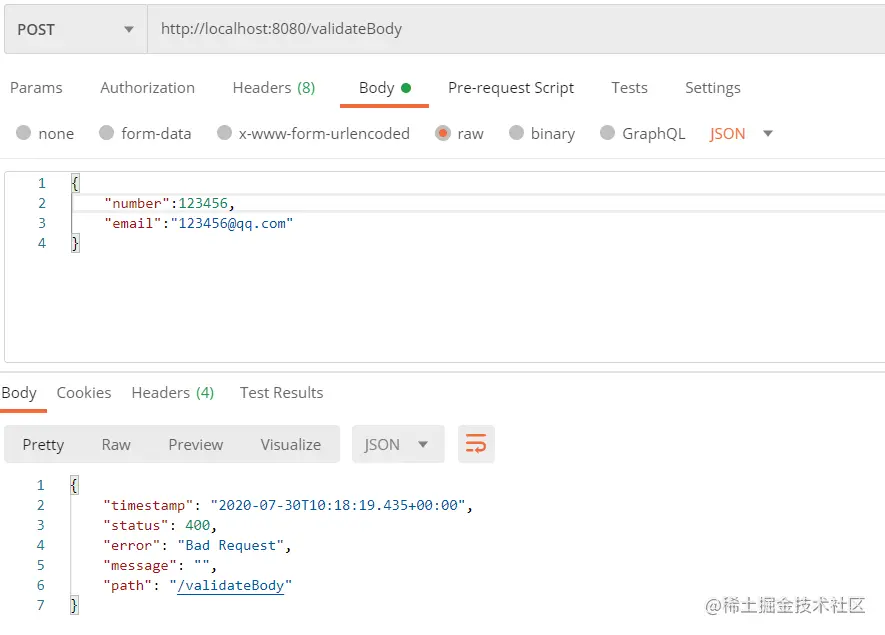Click the "number":123456 line in request editor
Screen dimensions: 885x635
coord(169,203)
